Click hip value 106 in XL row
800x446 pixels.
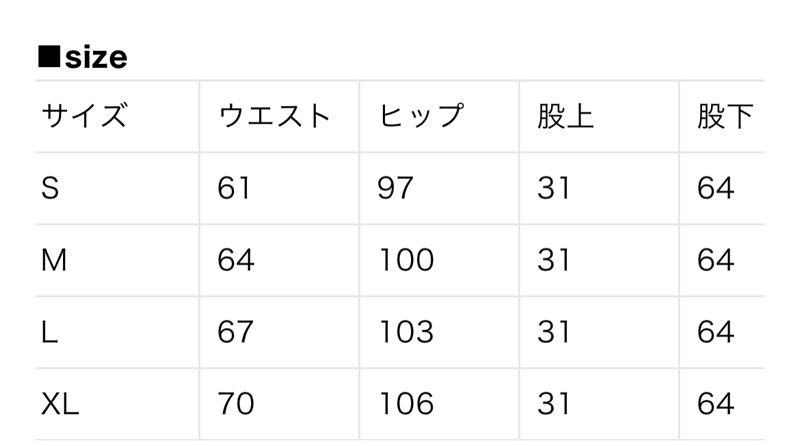pyautogui.click(x=407, y=404)
